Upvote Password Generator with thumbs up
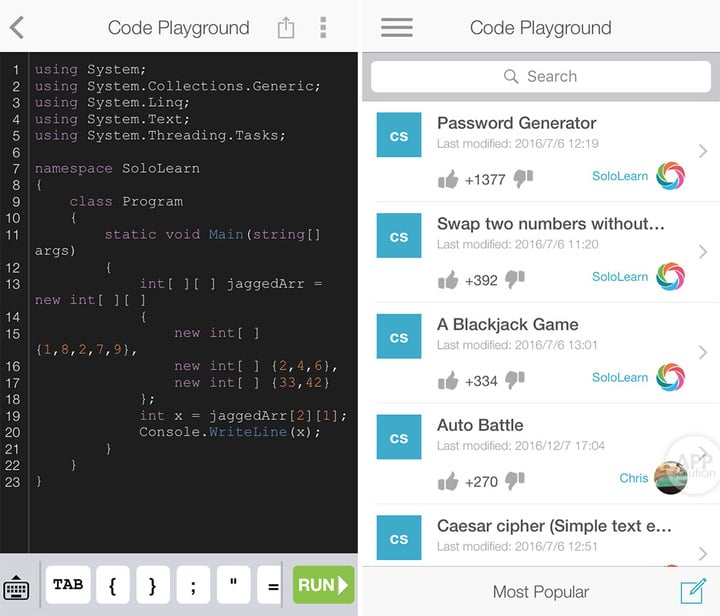The width and height of the screenshot is (720, 616). (448, 179)
